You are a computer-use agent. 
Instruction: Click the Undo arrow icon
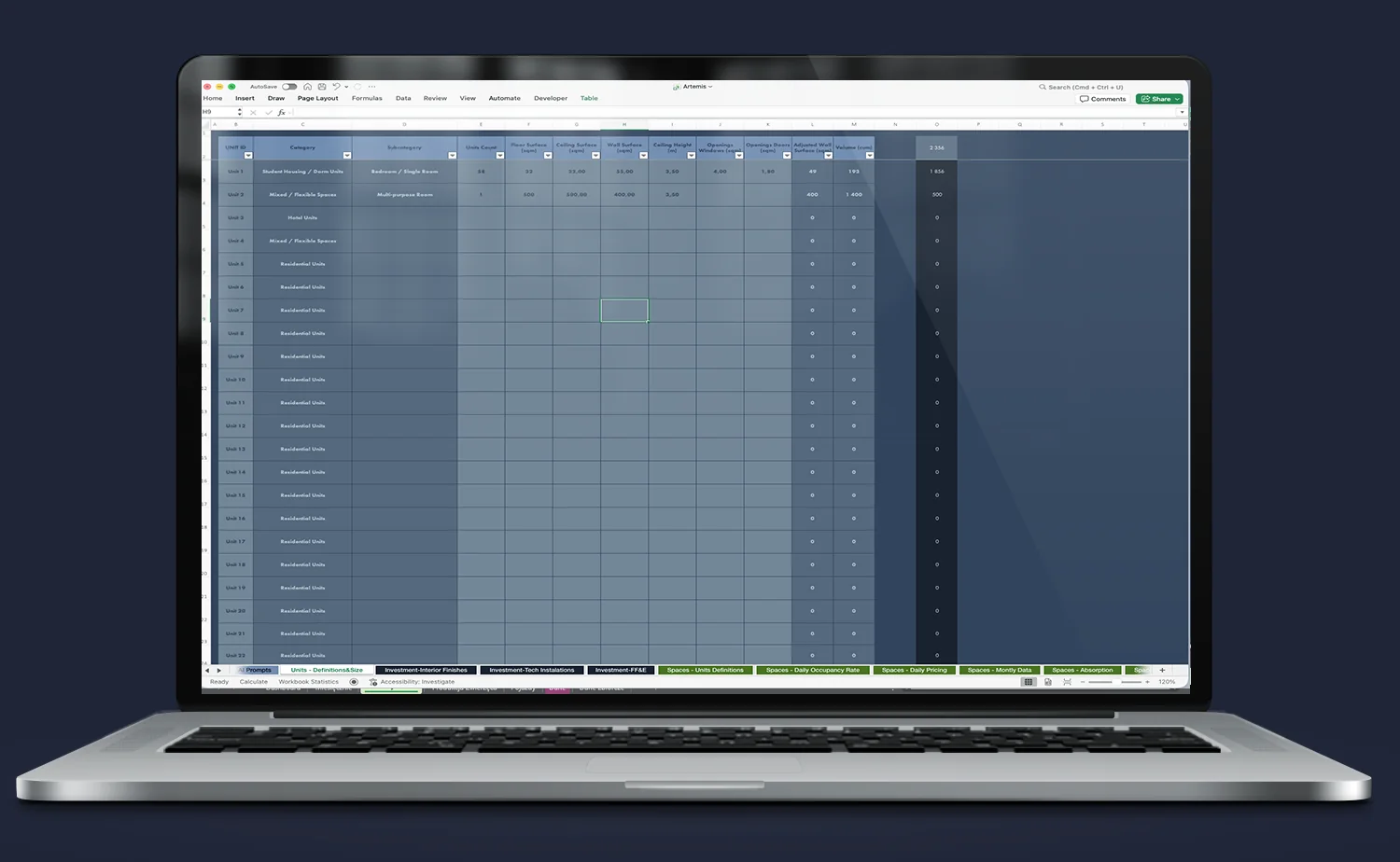click(x=336, y=87)
